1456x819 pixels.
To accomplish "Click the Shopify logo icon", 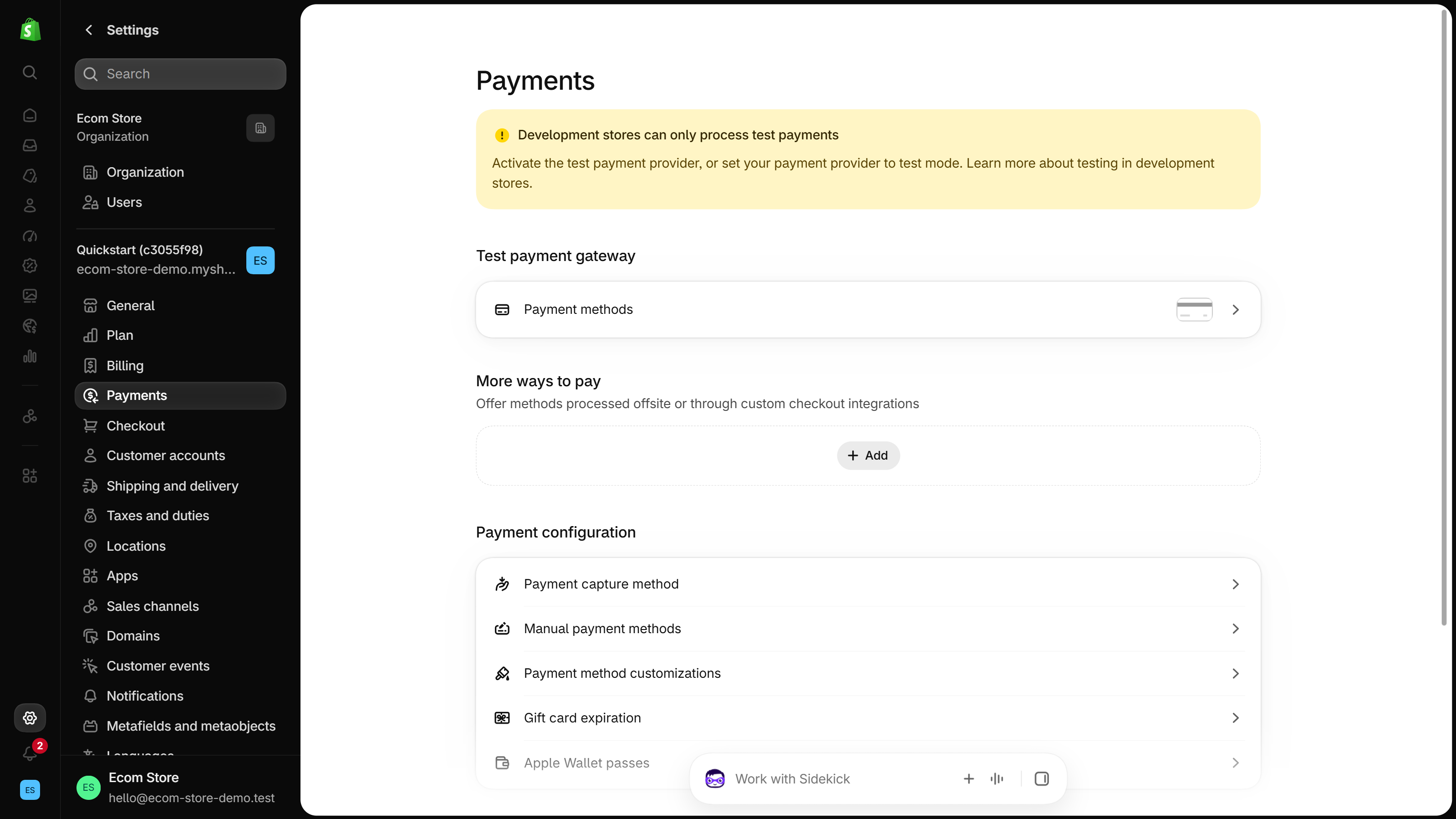I will coord(30,30).
